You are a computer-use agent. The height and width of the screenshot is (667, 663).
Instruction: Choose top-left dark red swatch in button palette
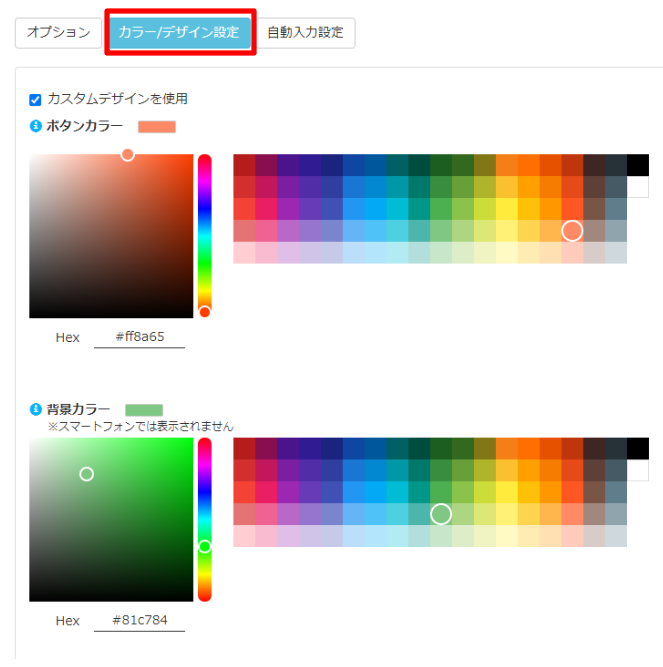click(x=244, y=165)
